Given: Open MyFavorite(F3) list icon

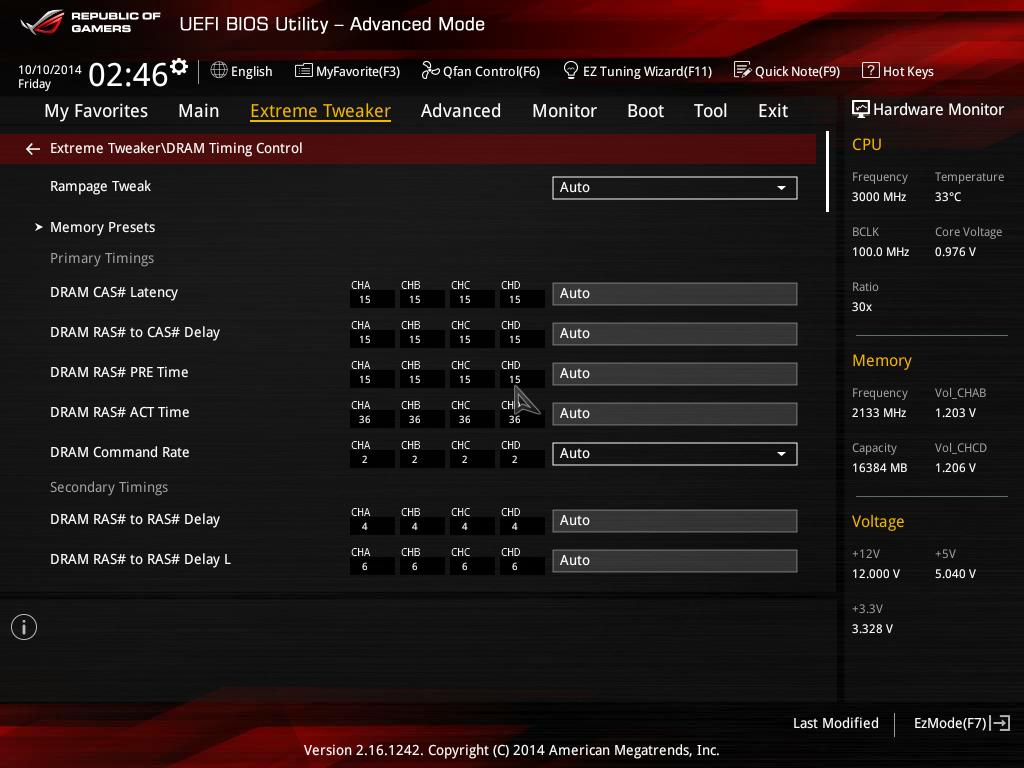Looking at the screenshot, I should coord(304,71).
